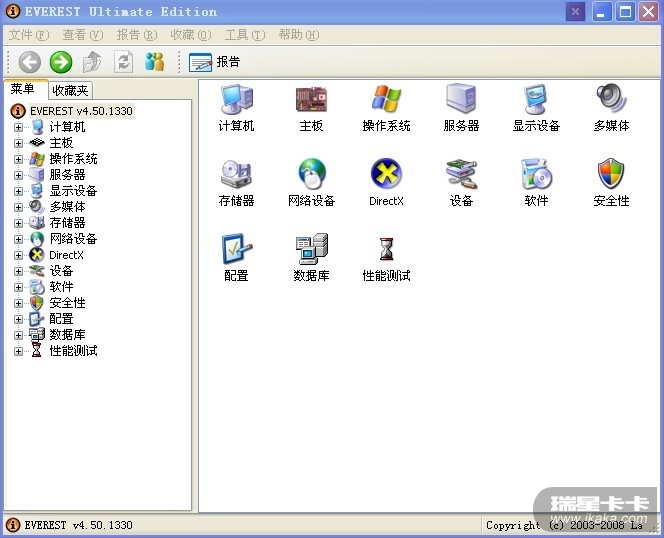Expand the 配置 tree node

[18, 319]
